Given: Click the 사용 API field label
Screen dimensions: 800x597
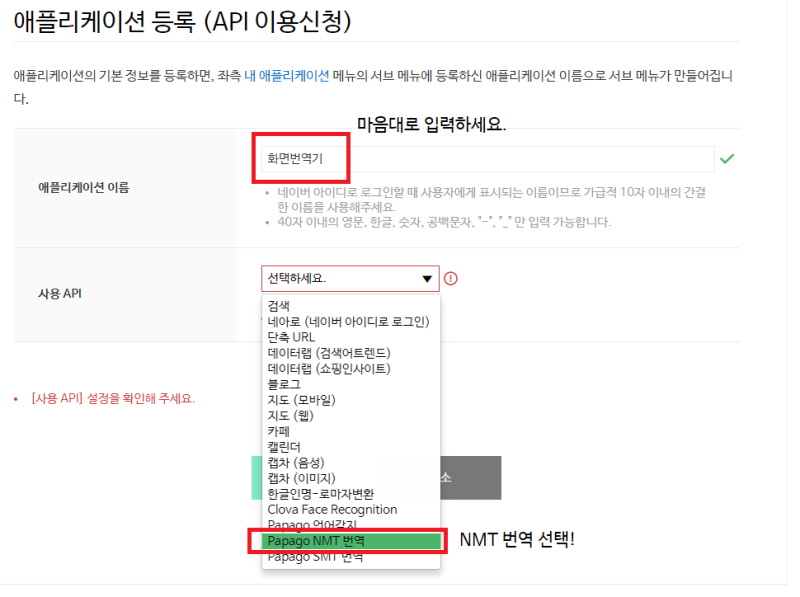Looking at the screenshot, I should 60,293.
